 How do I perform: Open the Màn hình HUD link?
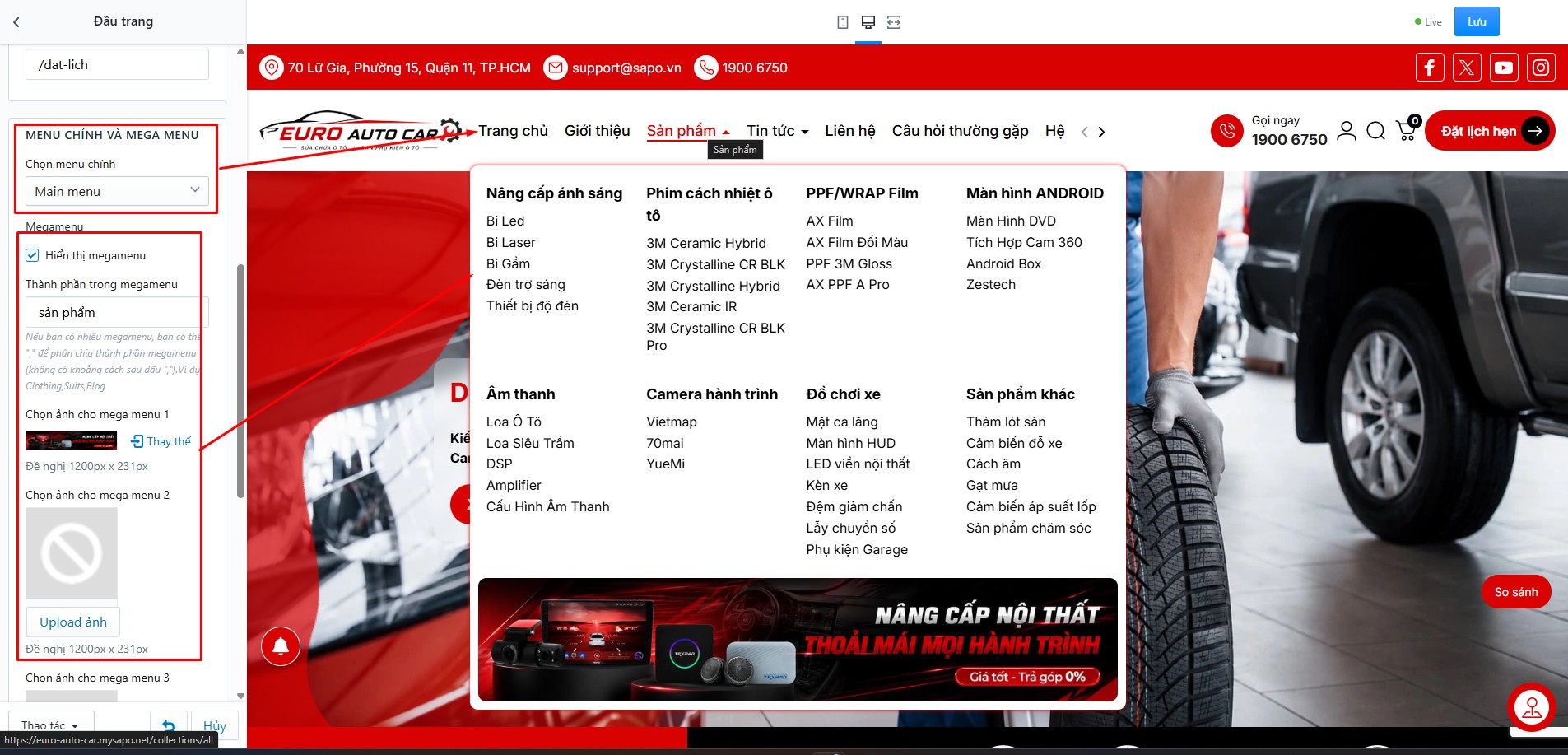click(851, 443)
